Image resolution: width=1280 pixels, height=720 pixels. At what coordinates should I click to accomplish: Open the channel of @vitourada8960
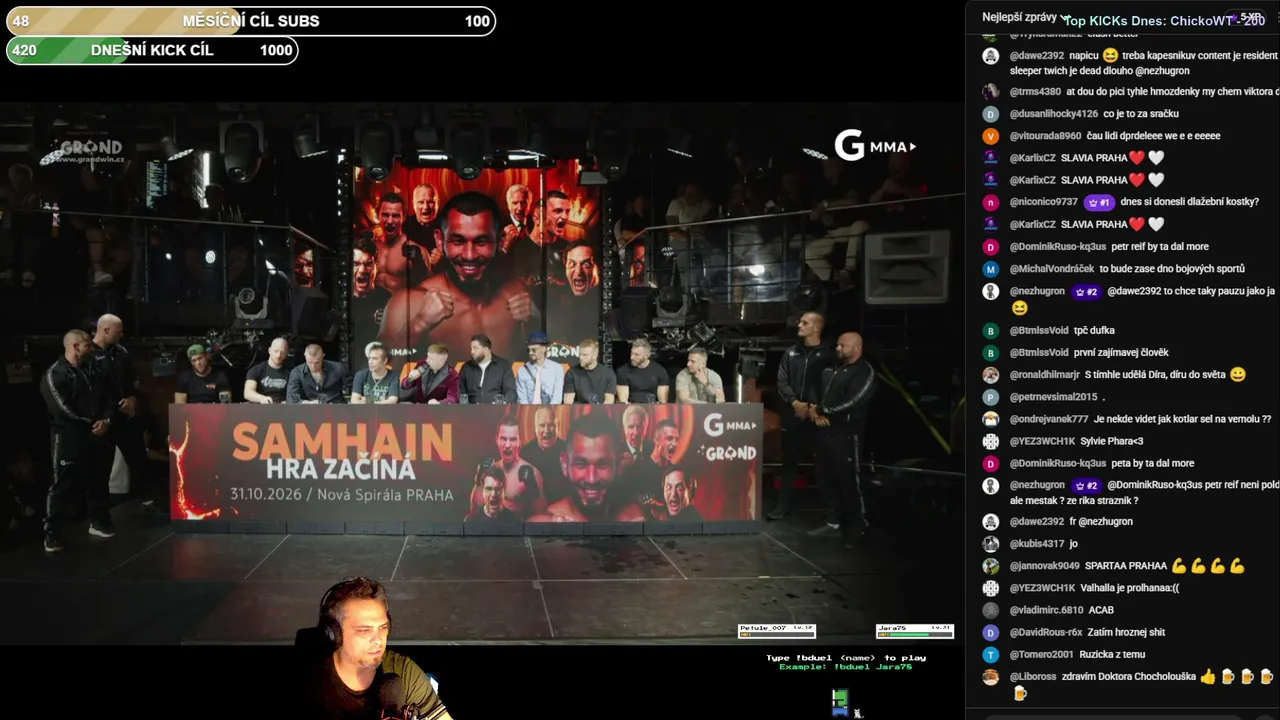coord(1045,136)
